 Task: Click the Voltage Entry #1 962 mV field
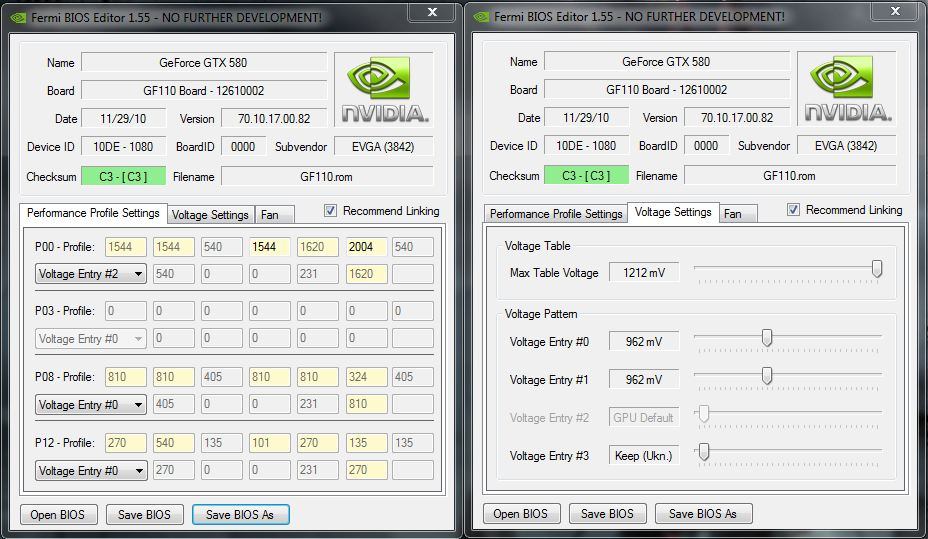(644, 379)
